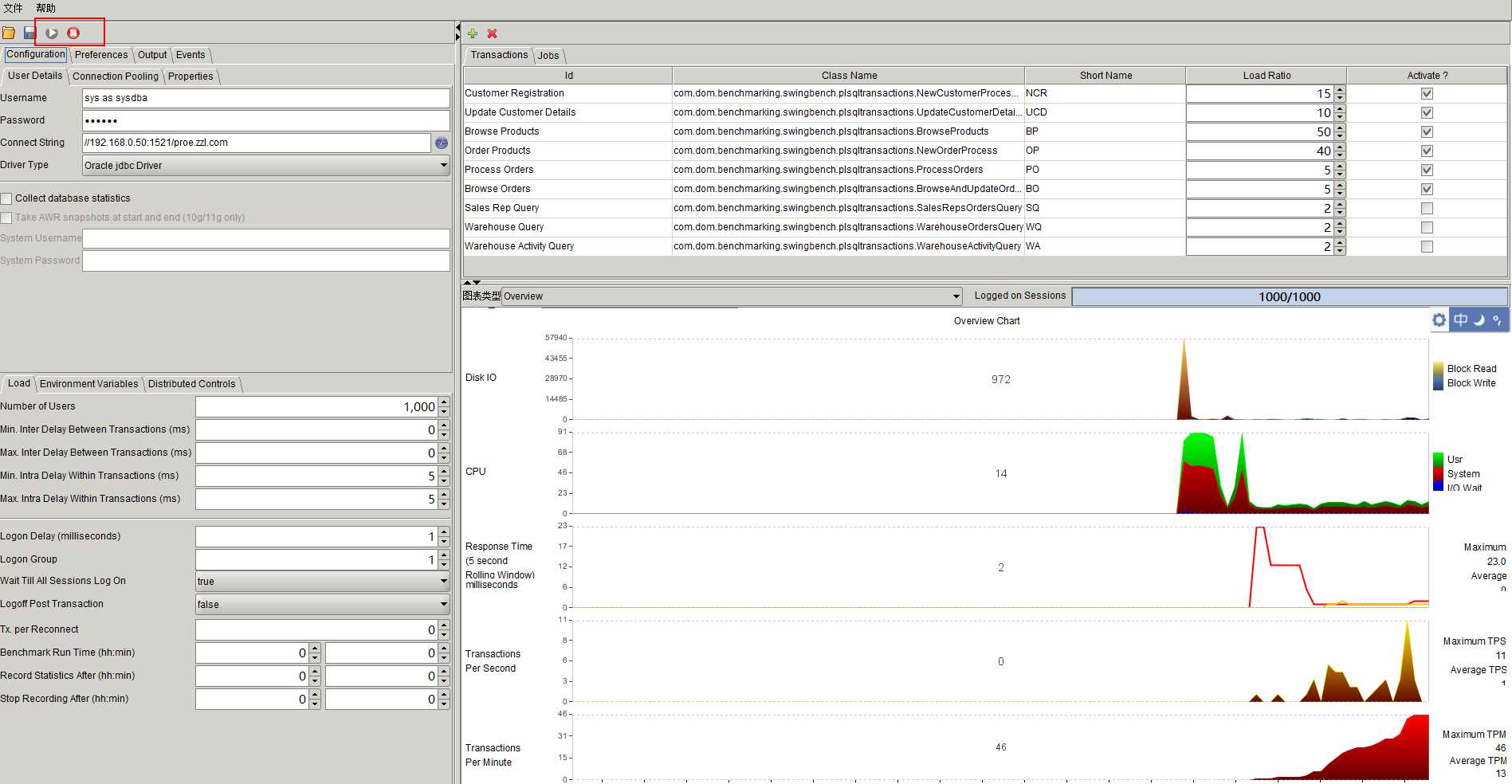Open the Connection Pooling tab
Screen dimensions: 1512x784
click(x=116, y=76)
